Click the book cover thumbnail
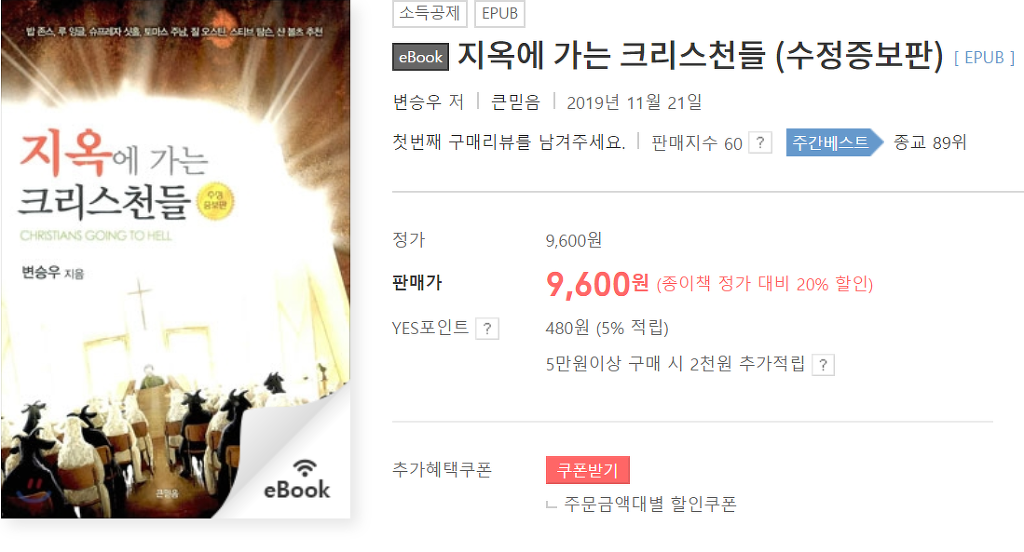The image size is (1024, 552). [176, 259]
